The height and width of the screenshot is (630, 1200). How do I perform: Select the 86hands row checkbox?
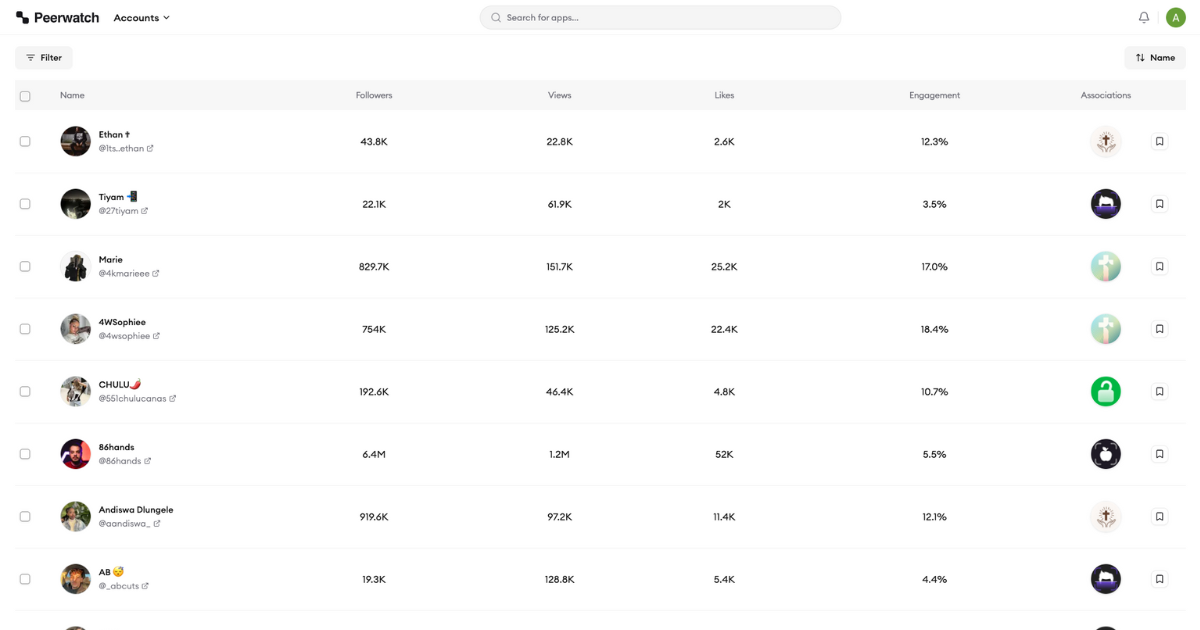tap(25, 453)
